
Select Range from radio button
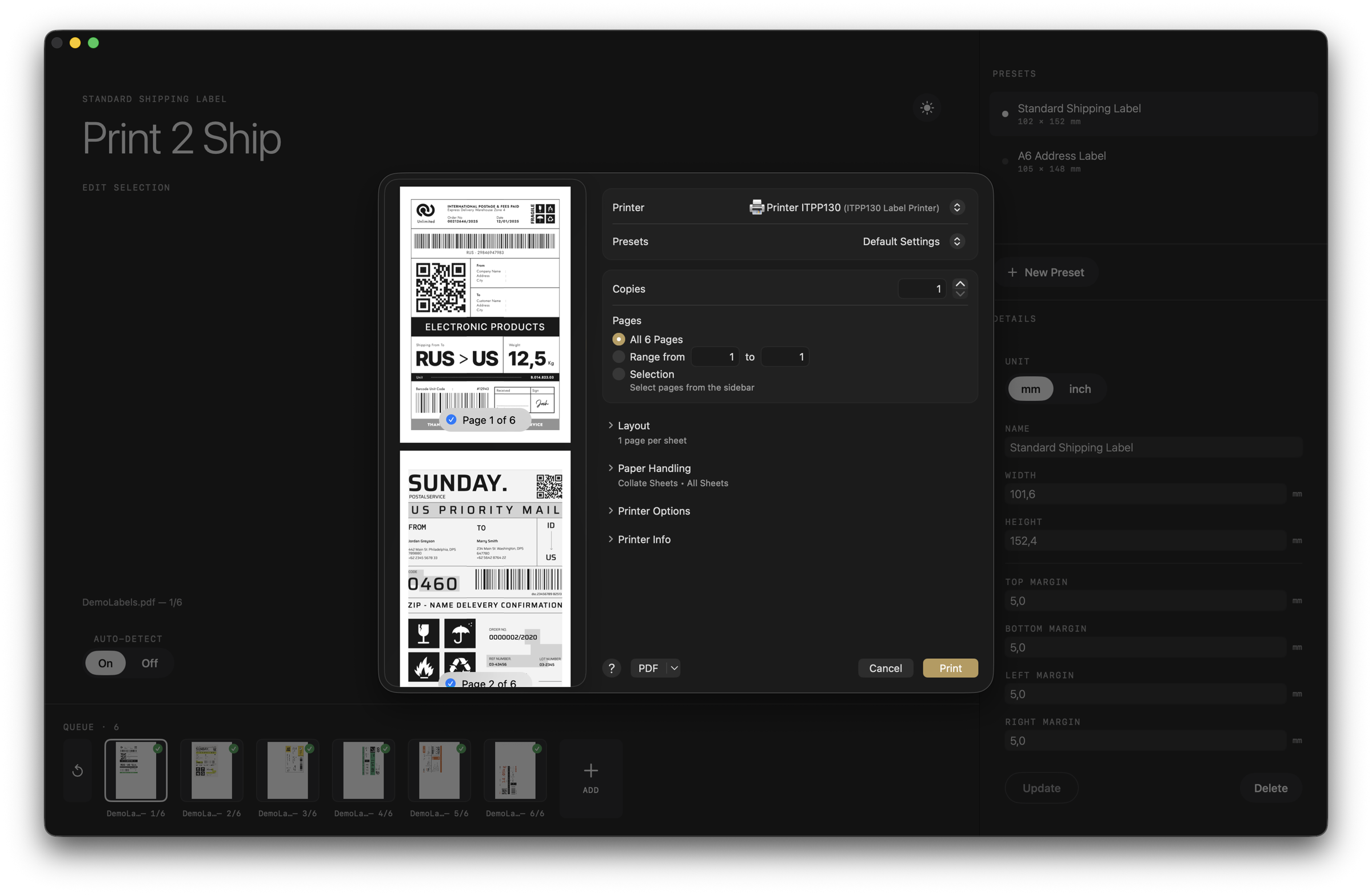coord(619,356)
